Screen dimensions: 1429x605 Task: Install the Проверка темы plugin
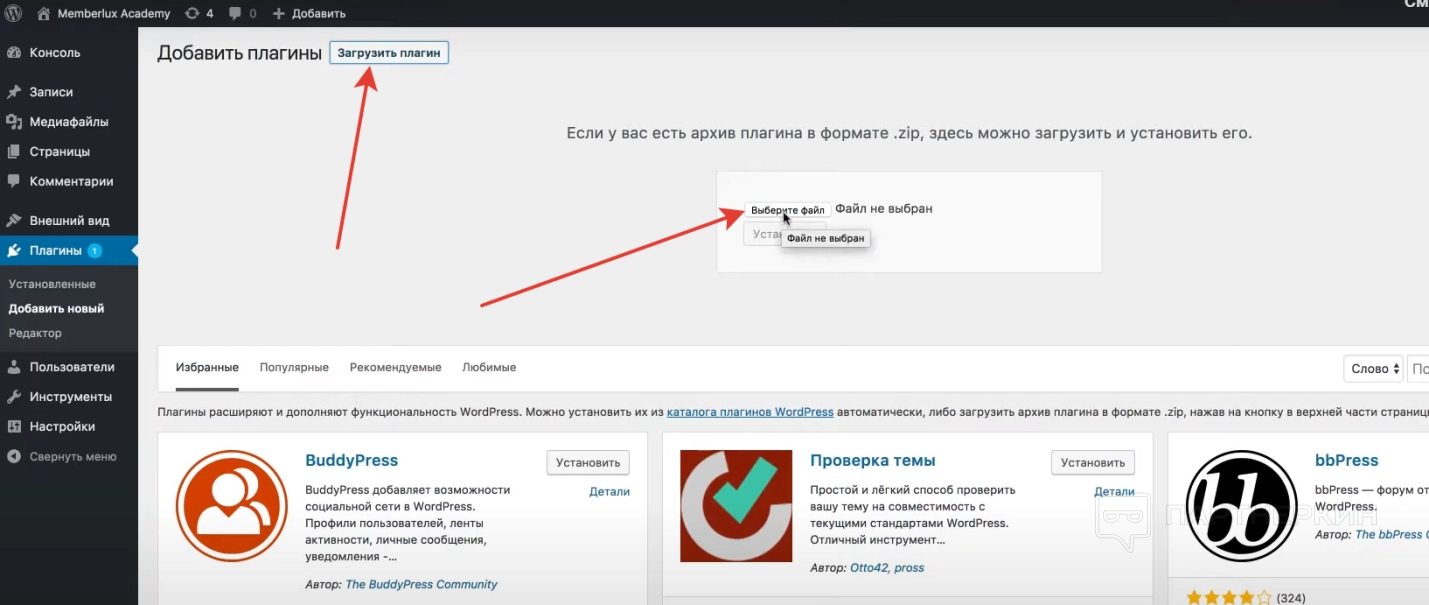[x=1093, y=462]
